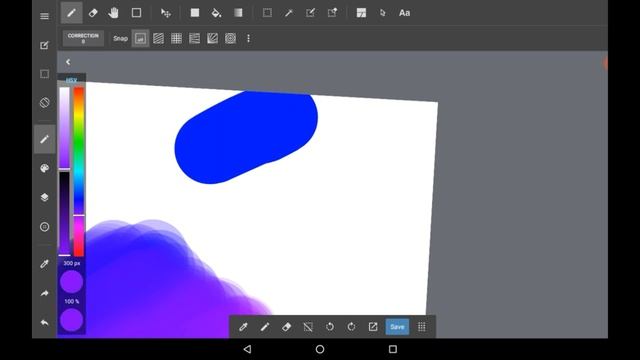Click the blue Save button
This screenshot has height=360, width=640.
coord(397,327)
